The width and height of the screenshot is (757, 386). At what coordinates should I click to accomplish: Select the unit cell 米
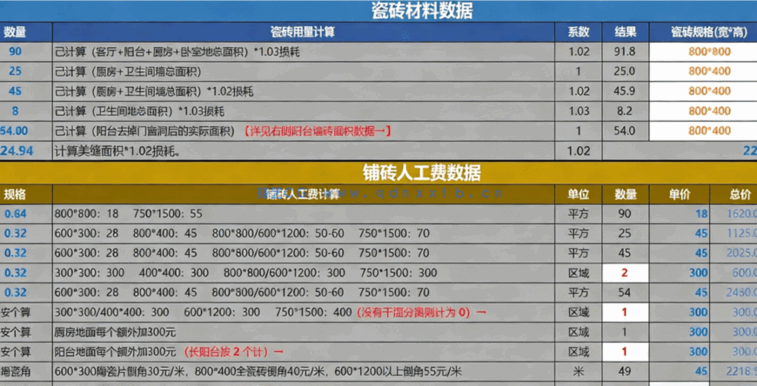pos(578,372)
